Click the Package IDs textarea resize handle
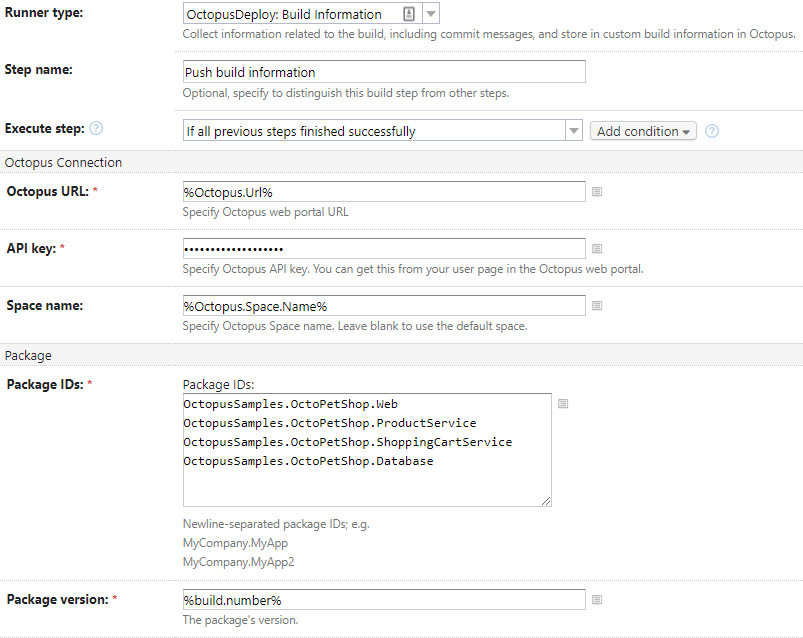 [x=546, y=501]
